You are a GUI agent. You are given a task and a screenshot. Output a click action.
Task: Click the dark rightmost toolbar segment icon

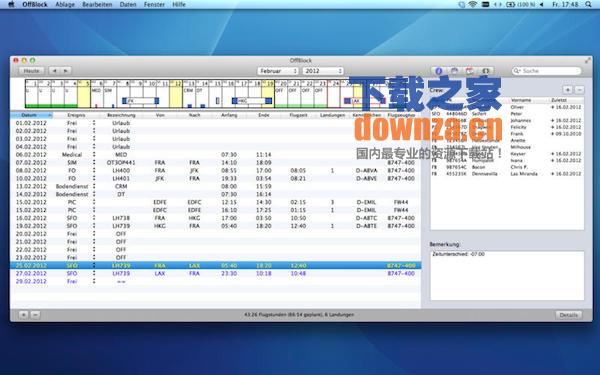(486, 71)
